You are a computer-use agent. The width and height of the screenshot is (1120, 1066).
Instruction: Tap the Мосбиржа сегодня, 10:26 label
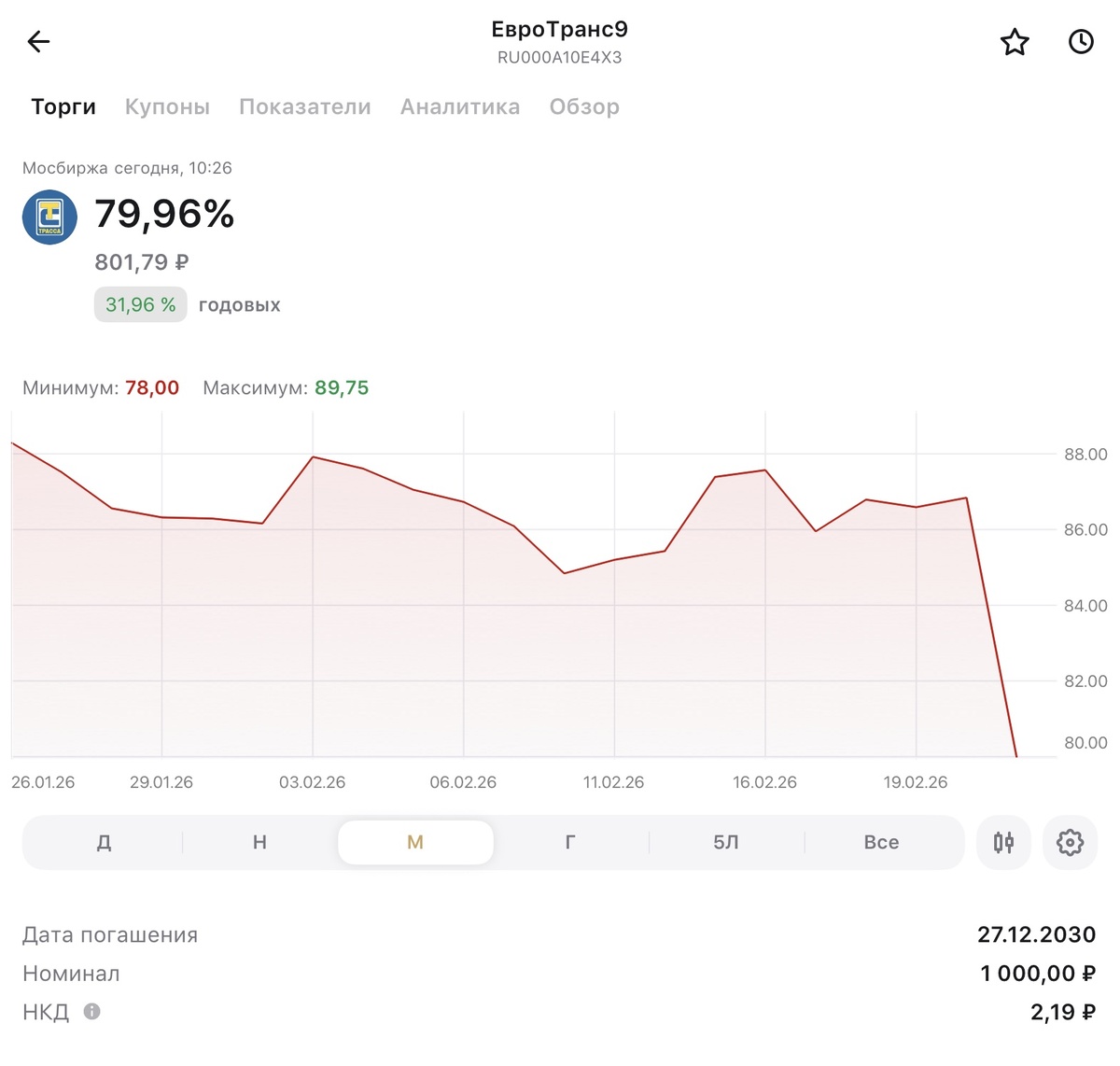tap(127, 168)
